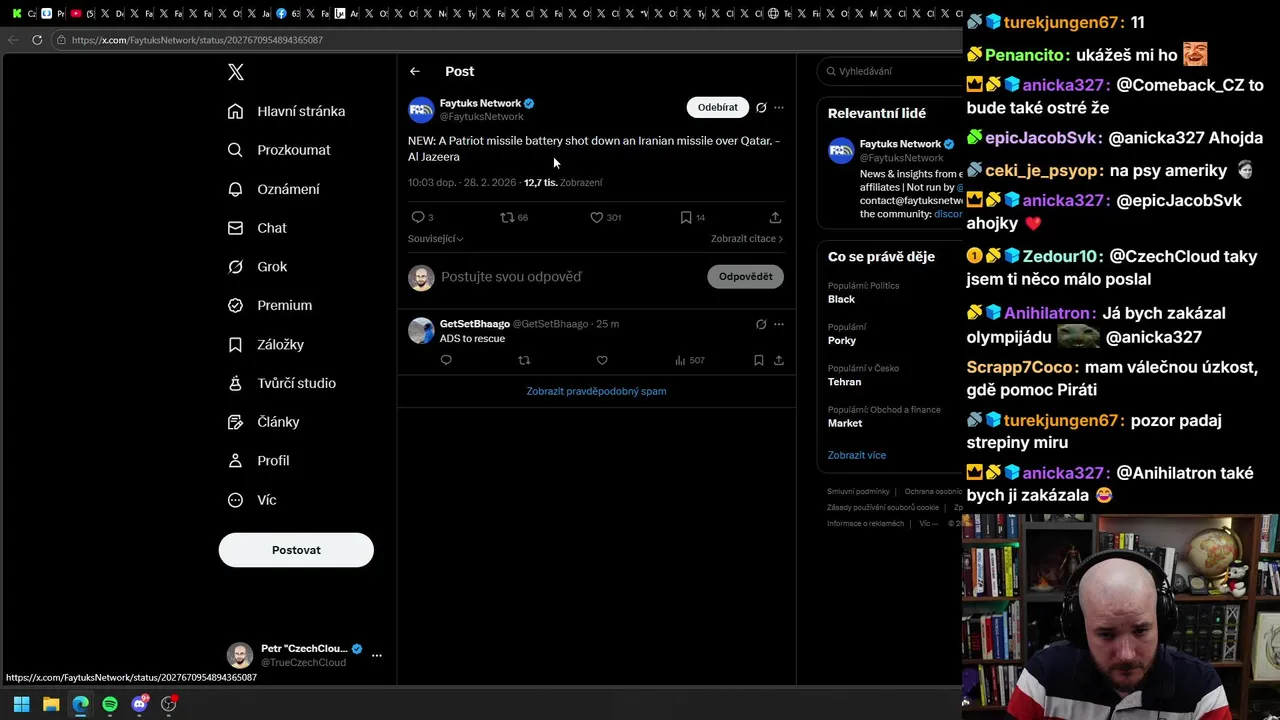Open Víc more options icon

click(235, 500)
